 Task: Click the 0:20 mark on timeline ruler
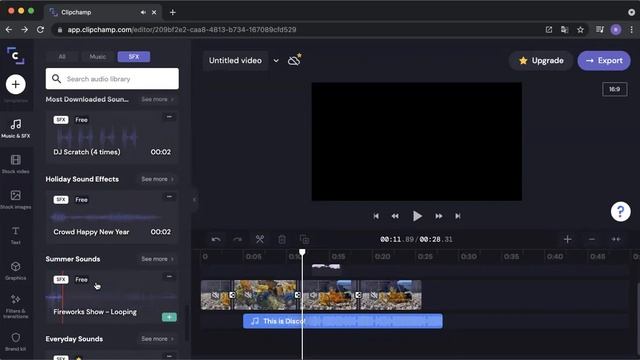click(x=382, y=256)
